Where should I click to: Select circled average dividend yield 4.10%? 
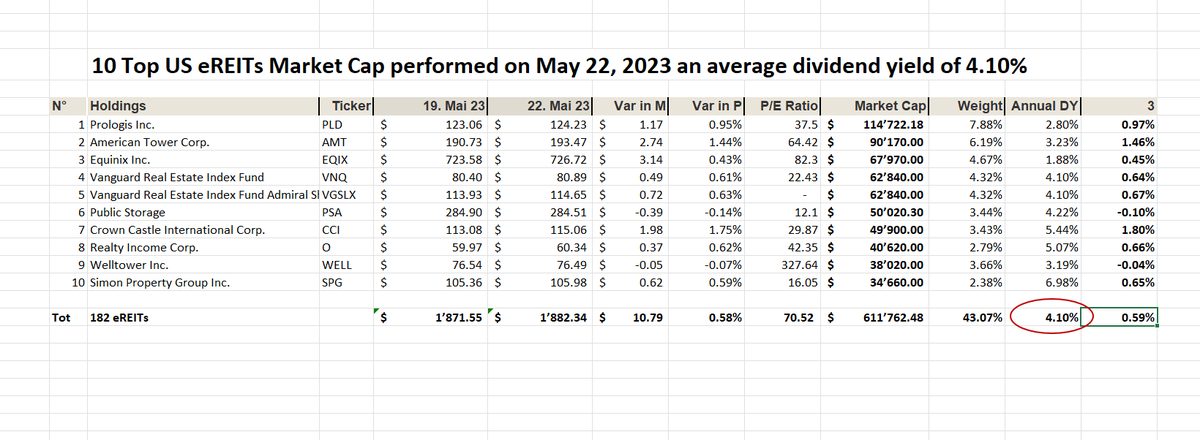click(x=1044, y=318)
